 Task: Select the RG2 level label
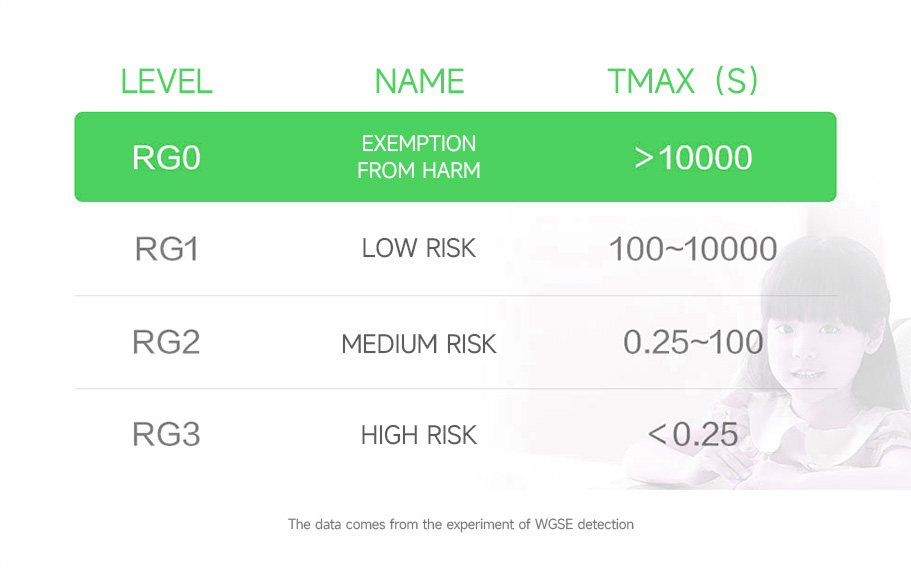(x=166, y=342)
